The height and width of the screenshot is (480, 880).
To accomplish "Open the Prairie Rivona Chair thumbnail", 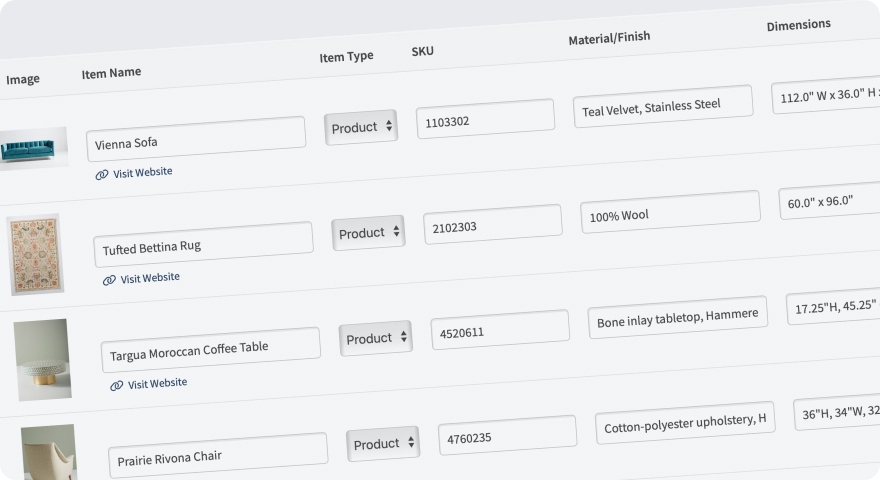I will (x=49, y=453).
